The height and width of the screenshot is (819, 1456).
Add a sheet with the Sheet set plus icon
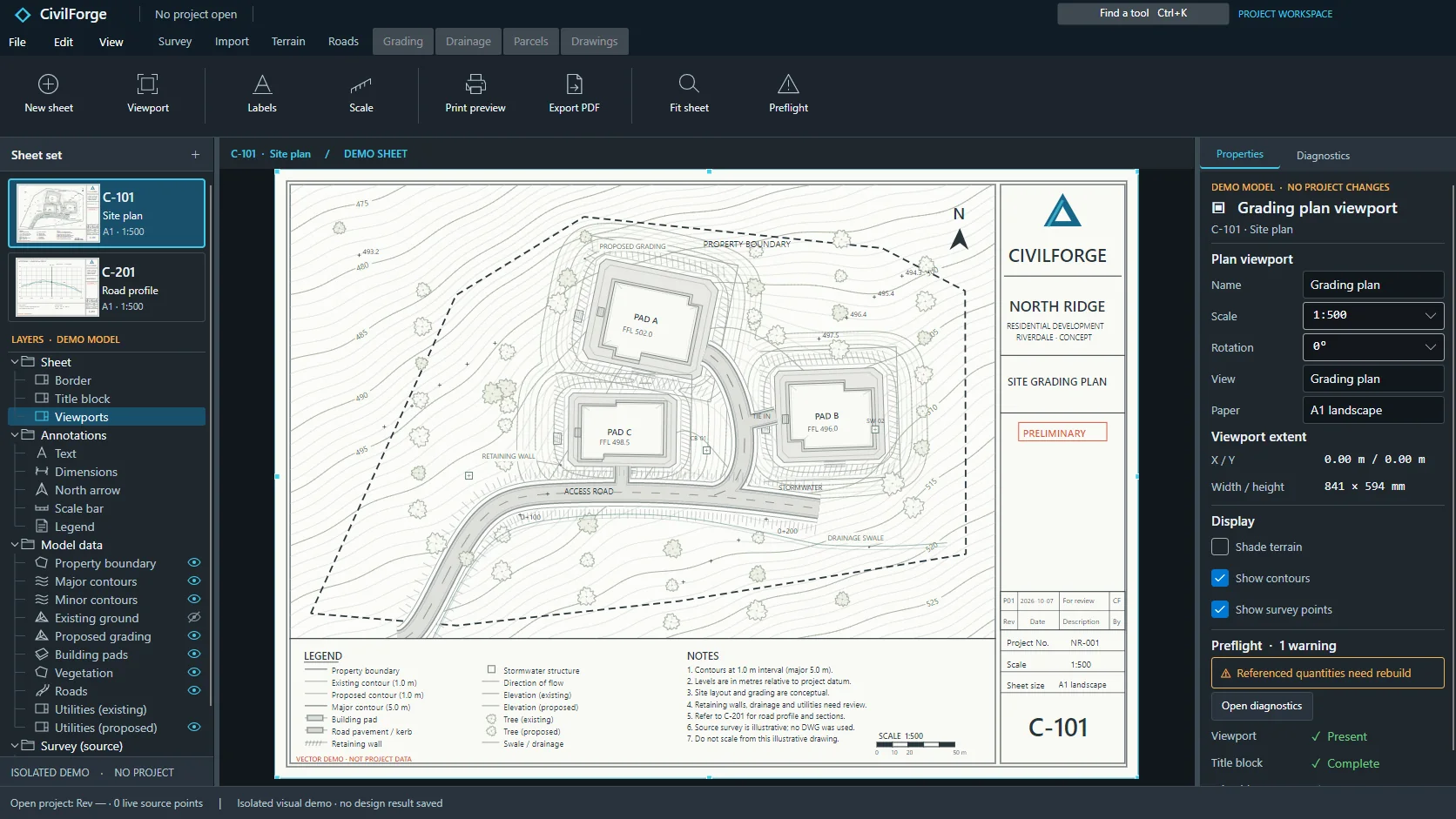[x=195, y=155]
